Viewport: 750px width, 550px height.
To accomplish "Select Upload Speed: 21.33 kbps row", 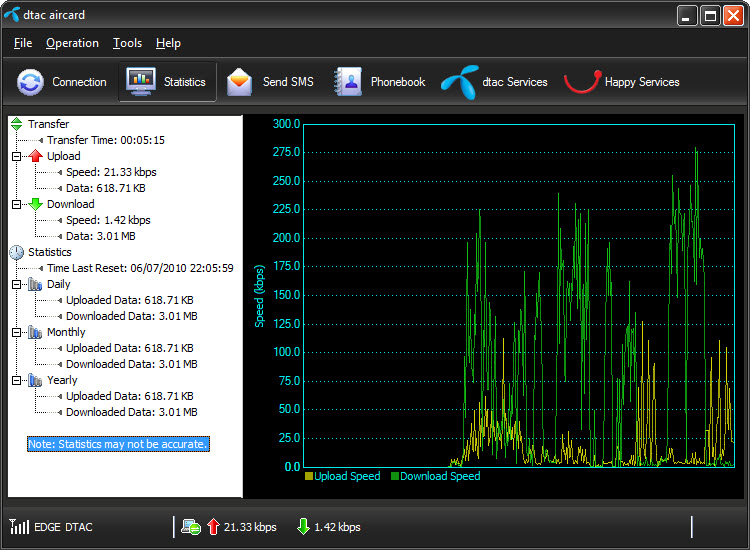I will click(x=111, y=172).
